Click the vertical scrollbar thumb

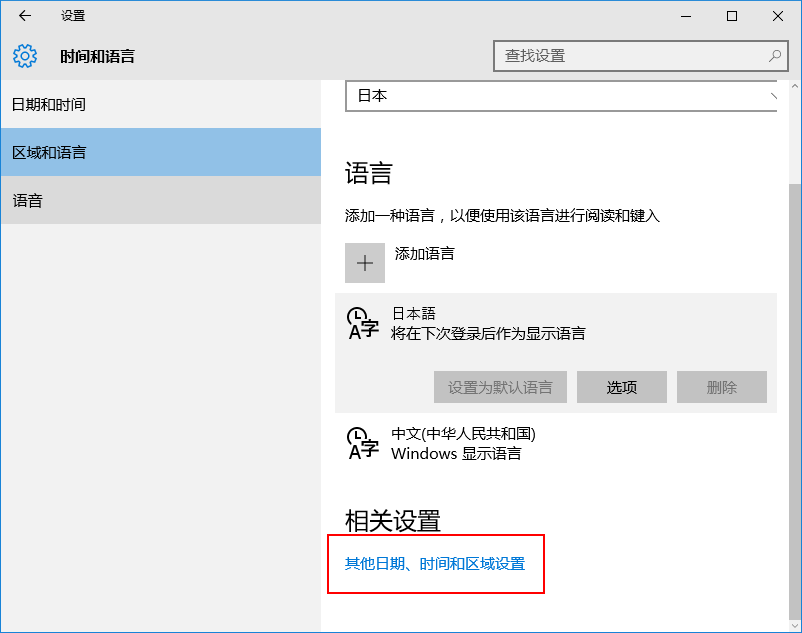pyautogui.click(x=794, y=400)
